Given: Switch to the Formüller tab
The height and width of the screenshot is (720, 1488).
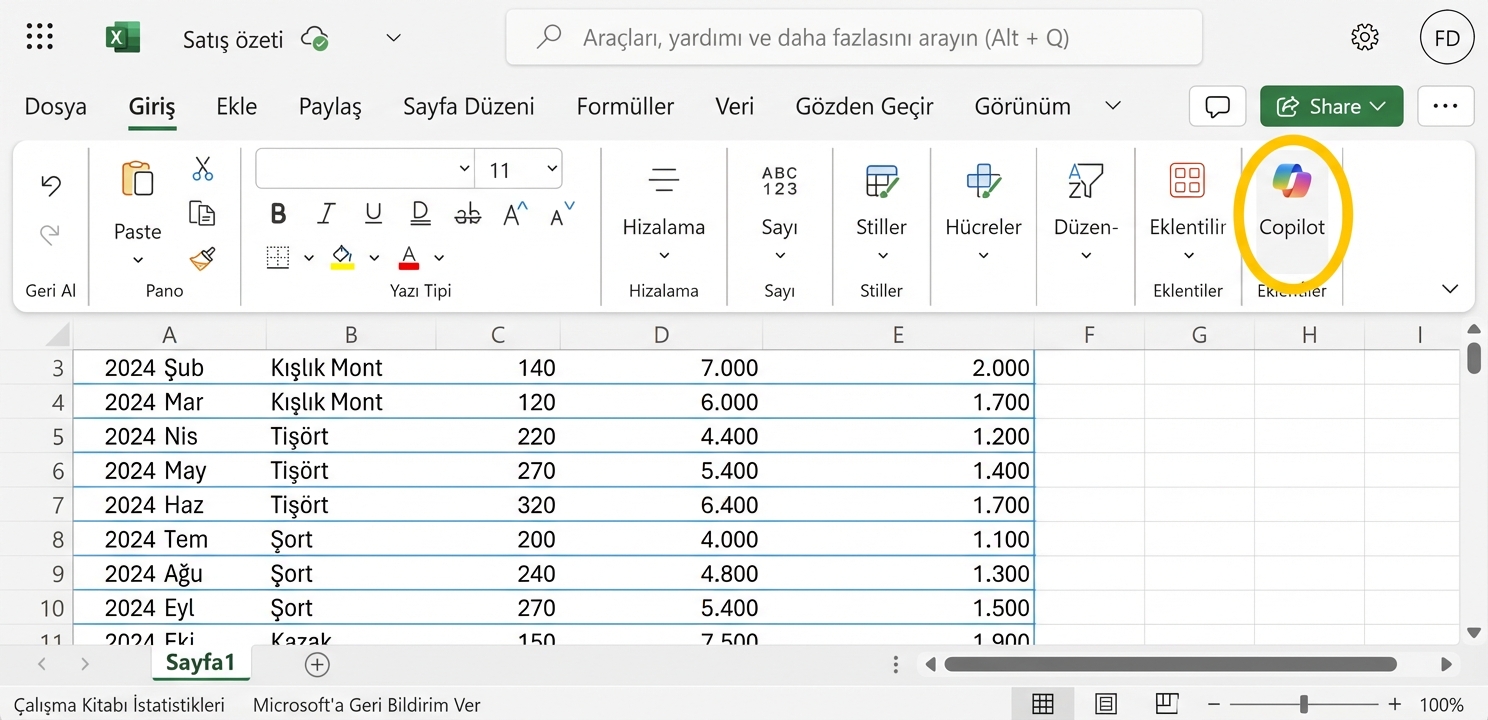Looking at the screenshot, I should click(x=624, y=106).
